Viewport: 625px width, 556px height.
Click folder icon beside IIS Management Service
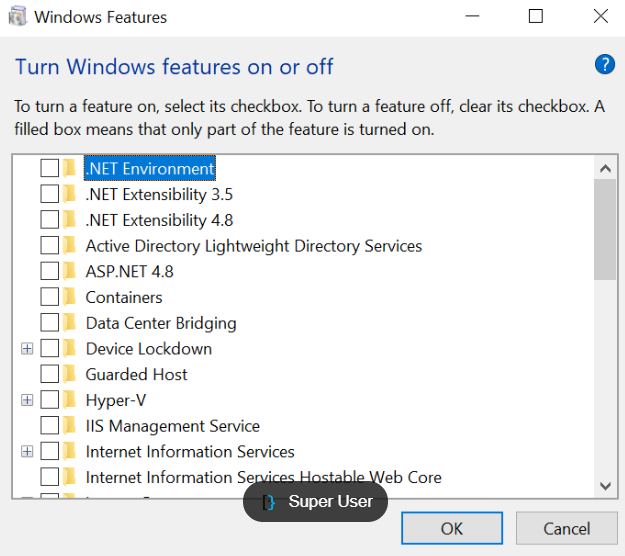coord(70,426)
